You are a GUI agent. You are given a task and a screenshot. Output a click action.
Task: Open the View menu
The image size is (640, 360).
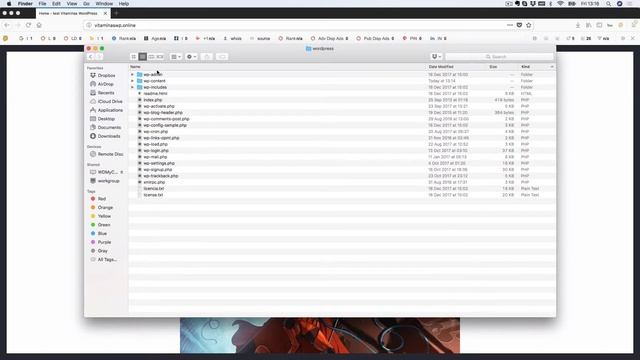coord(72,4)
